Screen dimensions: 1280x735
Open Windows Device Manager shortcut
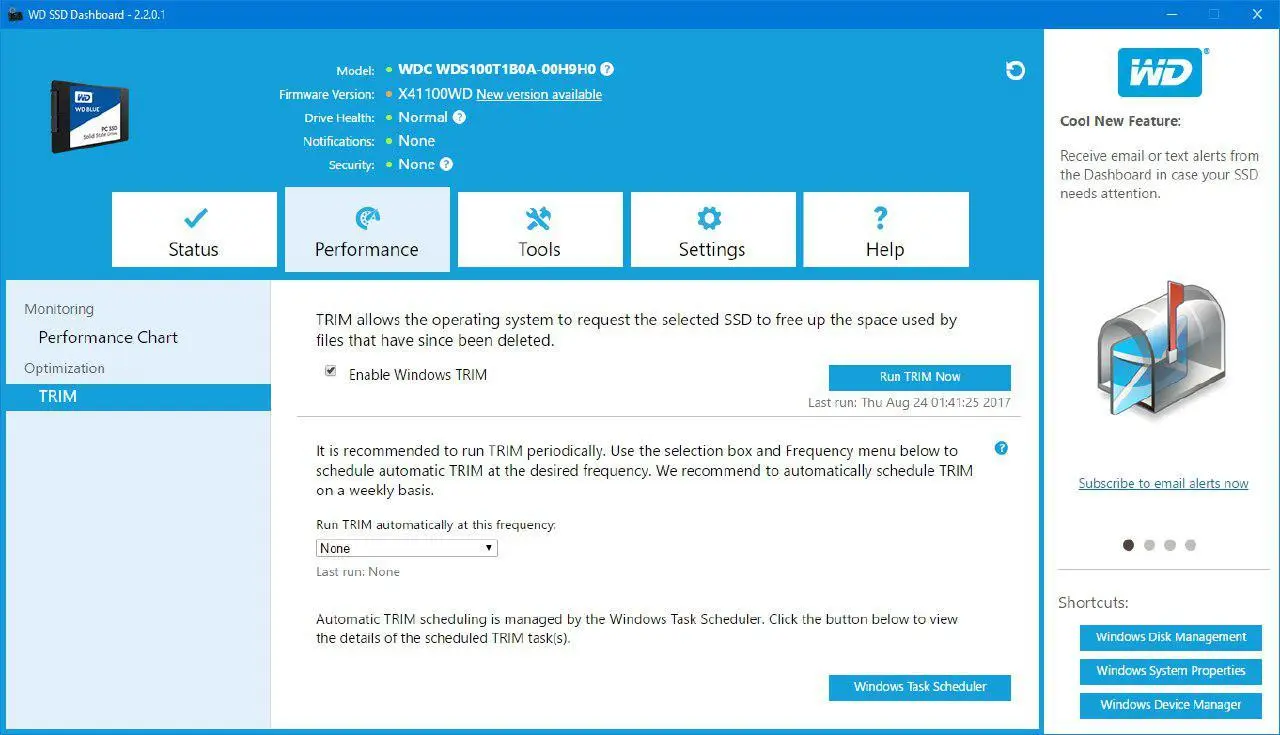coord(1171,705)
